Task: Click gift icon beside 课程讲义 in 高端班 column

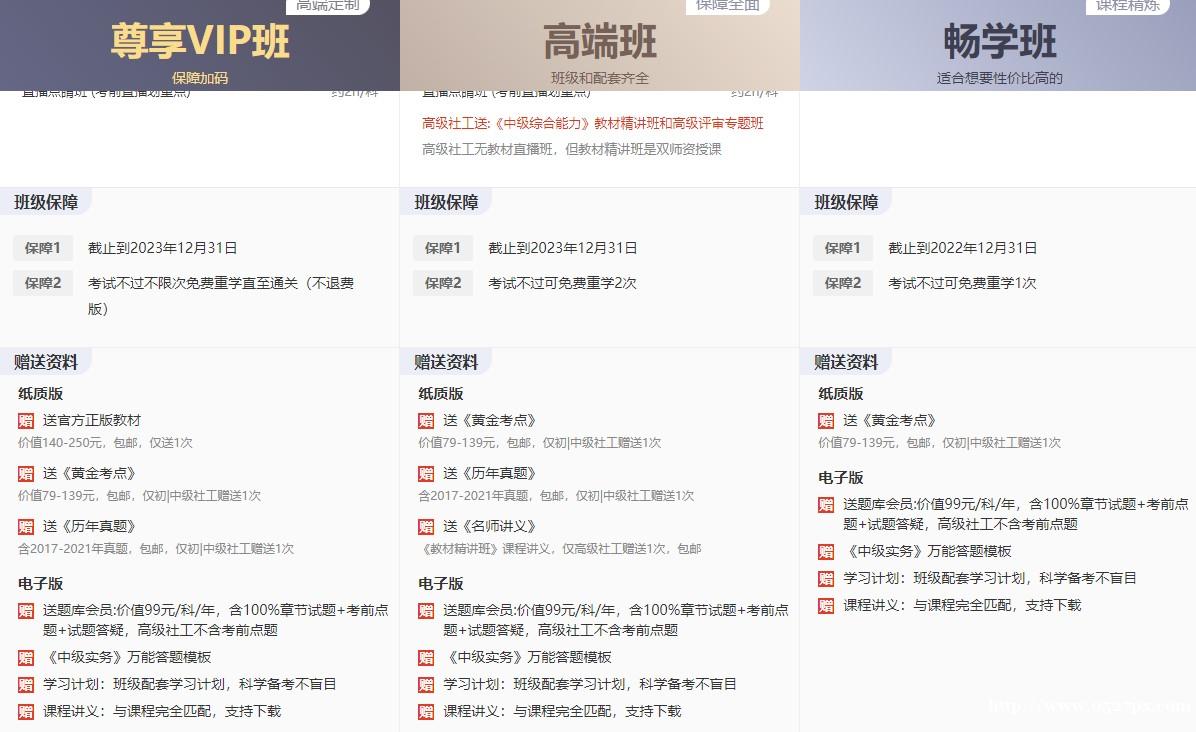Action: pyautogui.click(x=426, y=712)
